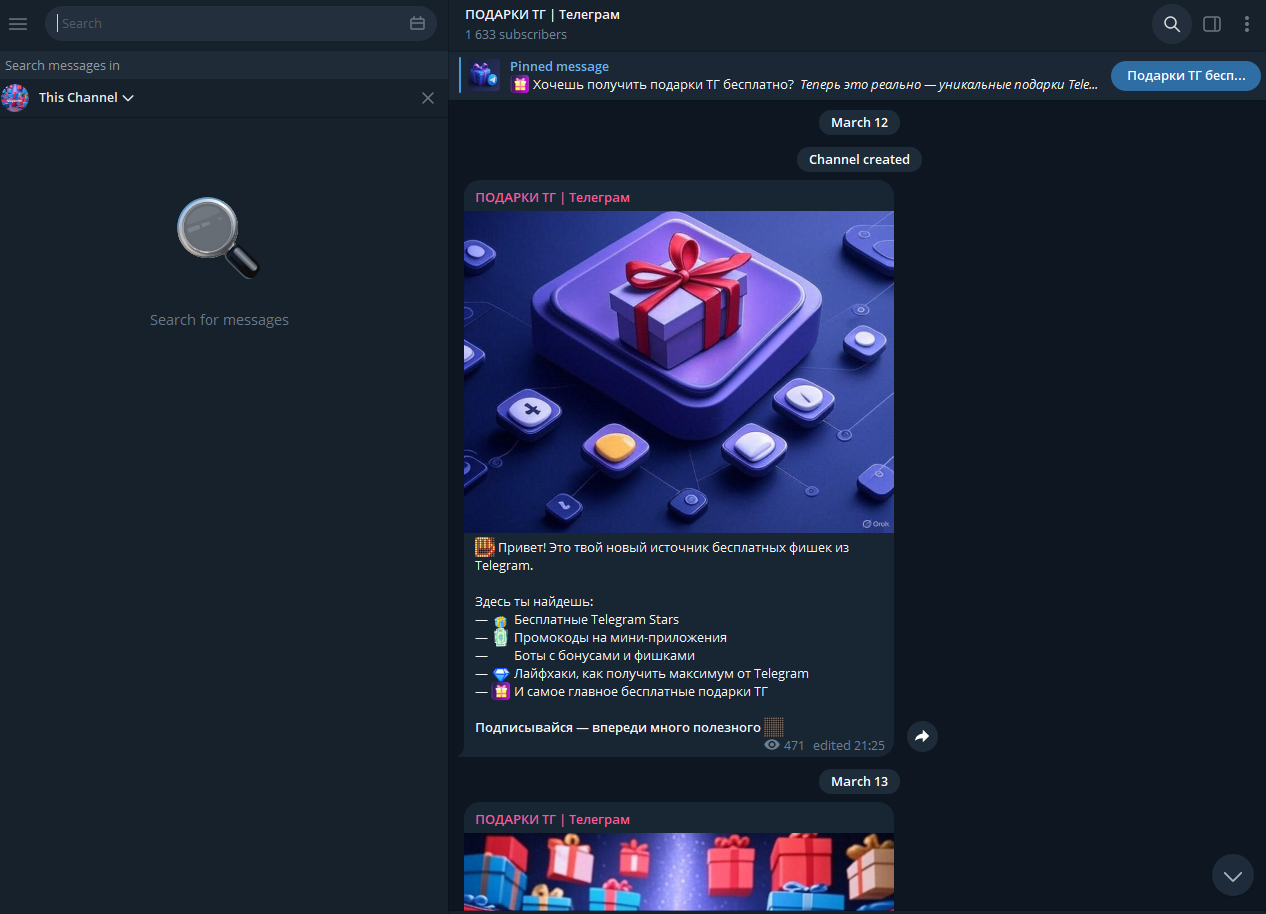Click the magnifier icon in the chat header
Viewport: 1266px width, 914px height.
click(x=1172, y=24)
